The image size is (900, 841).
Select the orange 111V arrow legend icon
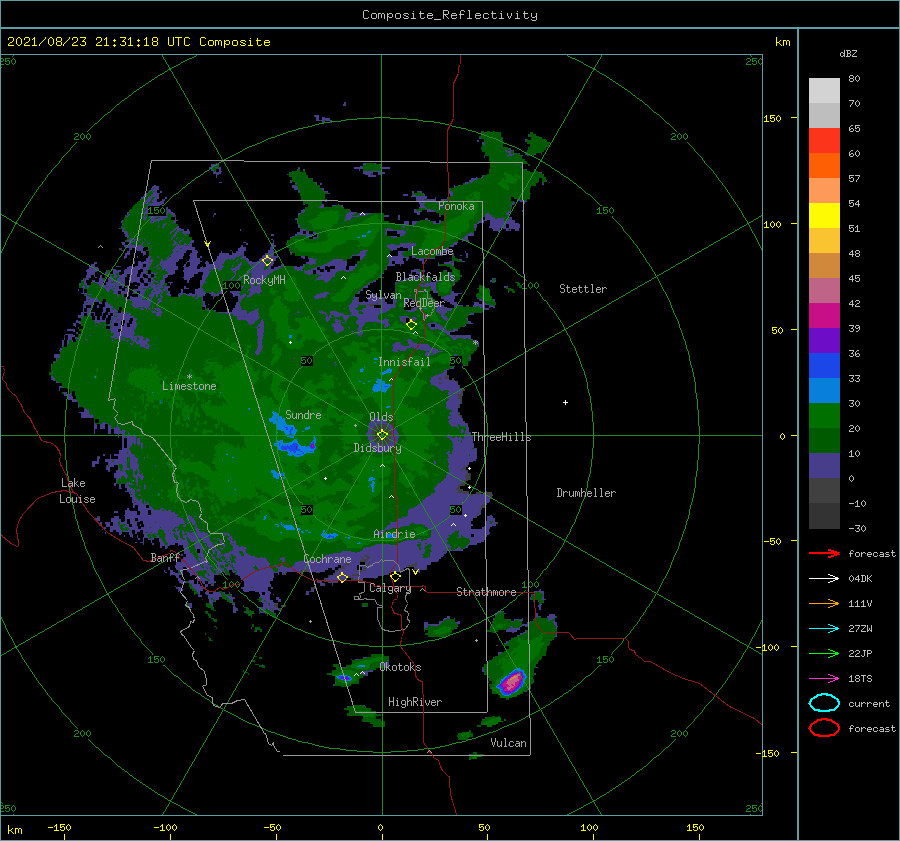pyautogui.click(x=824, y=603)
